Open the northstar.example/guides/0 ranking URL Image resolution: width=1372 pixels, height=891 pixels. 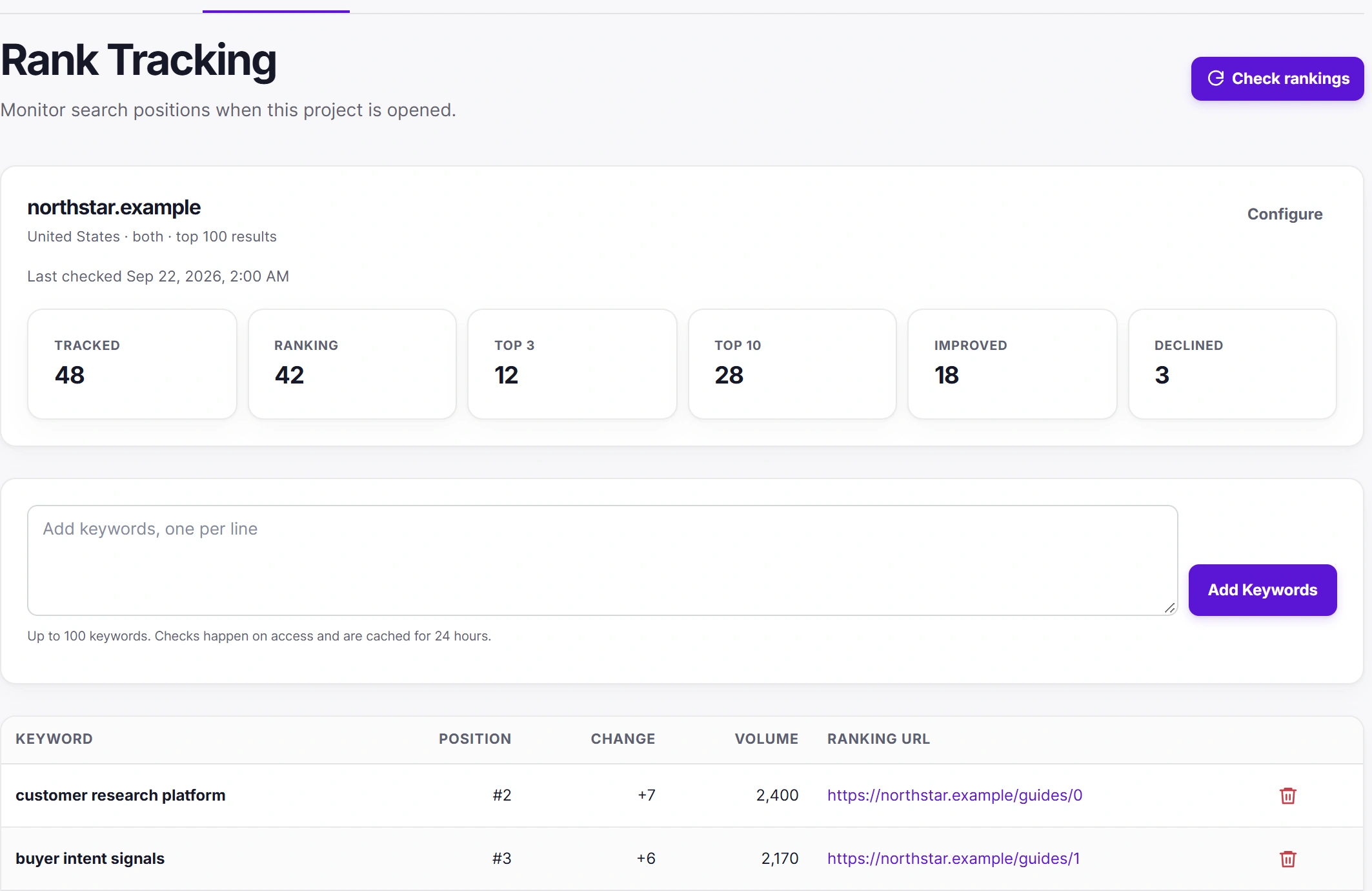pyautogui.click(x=954, y=795)
